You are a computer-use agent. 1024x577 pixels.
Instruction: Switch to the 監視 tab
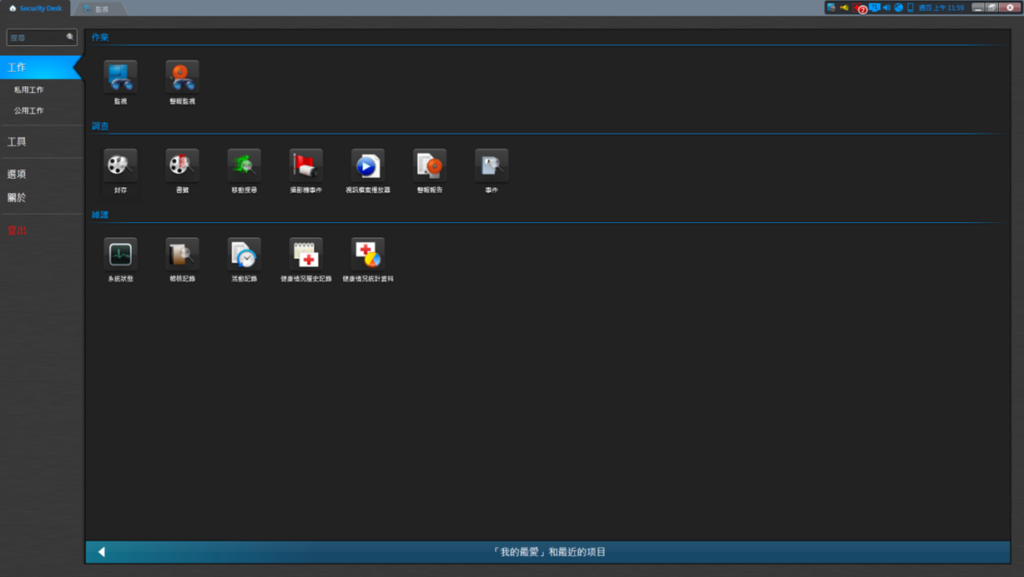click(101, 8)
